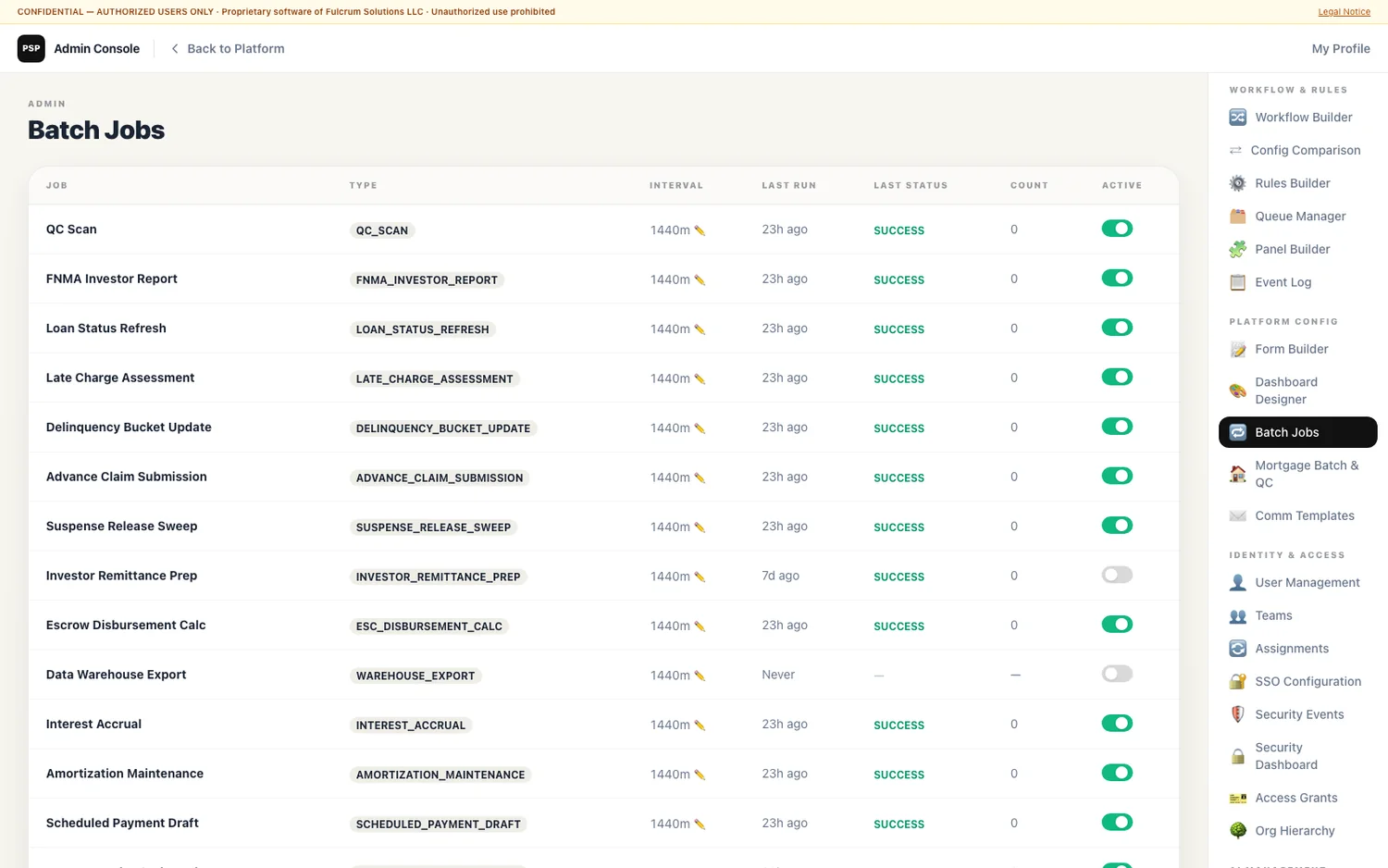Viewport: 1388px width, 868px height.
Task: Click the Batch Jobs refresh icon
Action: [x=1237, y=432]
